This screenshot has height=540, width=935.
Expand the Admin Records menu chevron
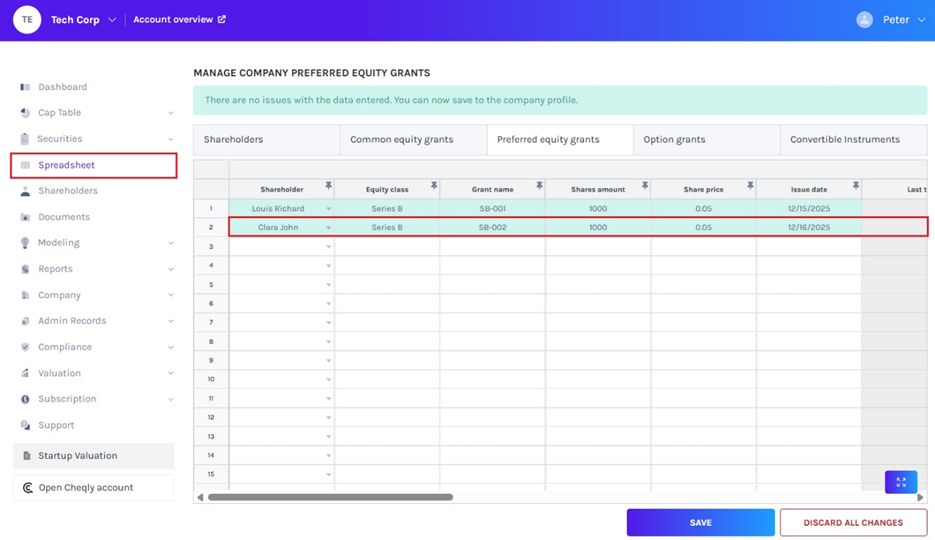click(171, 321)
